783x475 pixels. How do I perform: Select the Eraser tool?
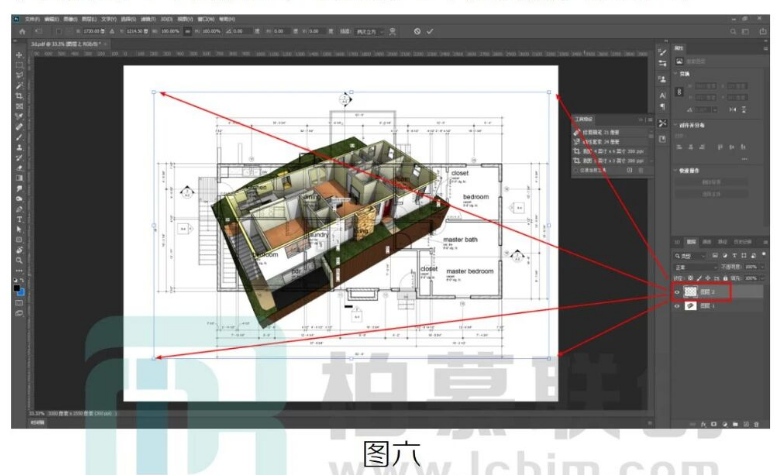(19, 168)
